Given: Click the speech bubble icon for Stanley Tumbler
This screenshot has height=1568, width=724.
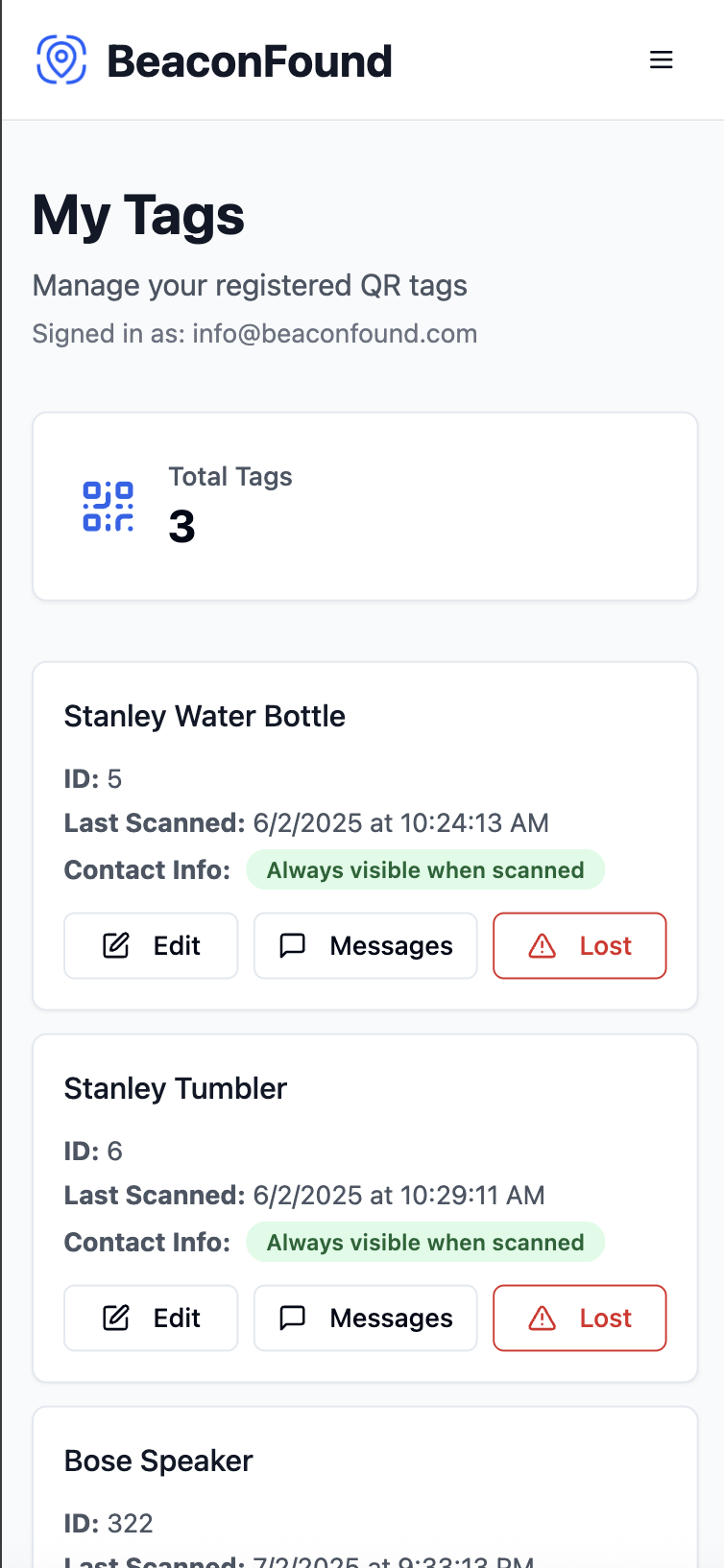Looking at the screenshot, I should pyautogui.click(x=292, y=1318).
